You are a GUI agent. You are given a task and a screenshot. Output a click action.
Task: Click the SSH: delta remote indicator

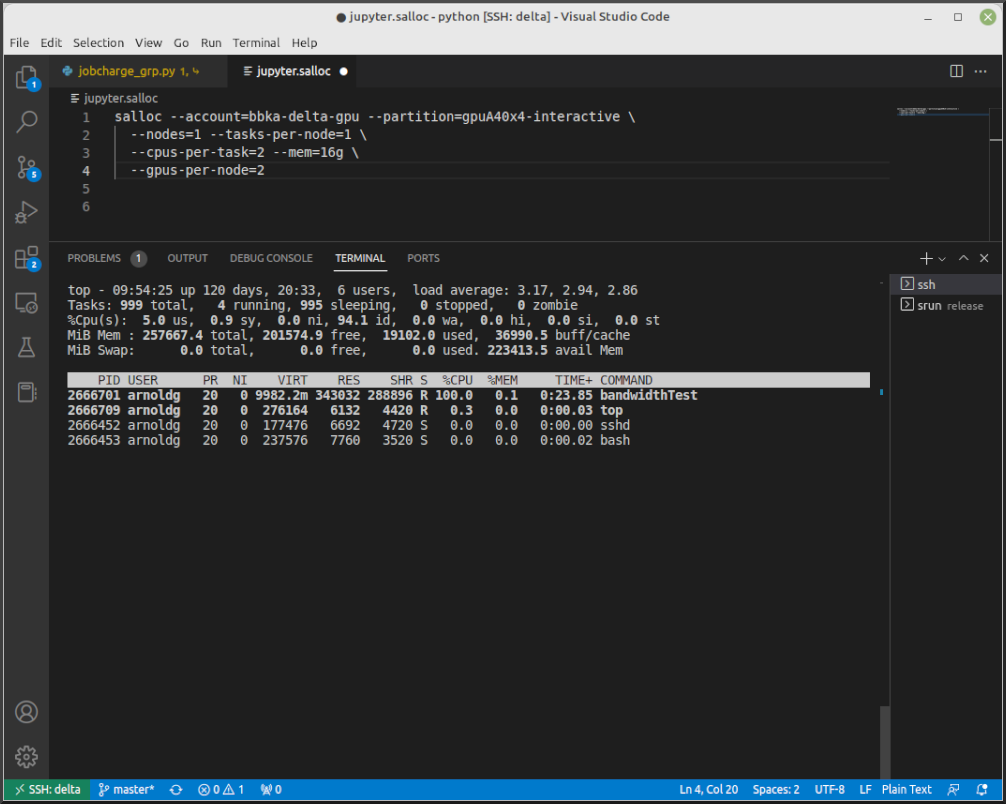[48, 789]
